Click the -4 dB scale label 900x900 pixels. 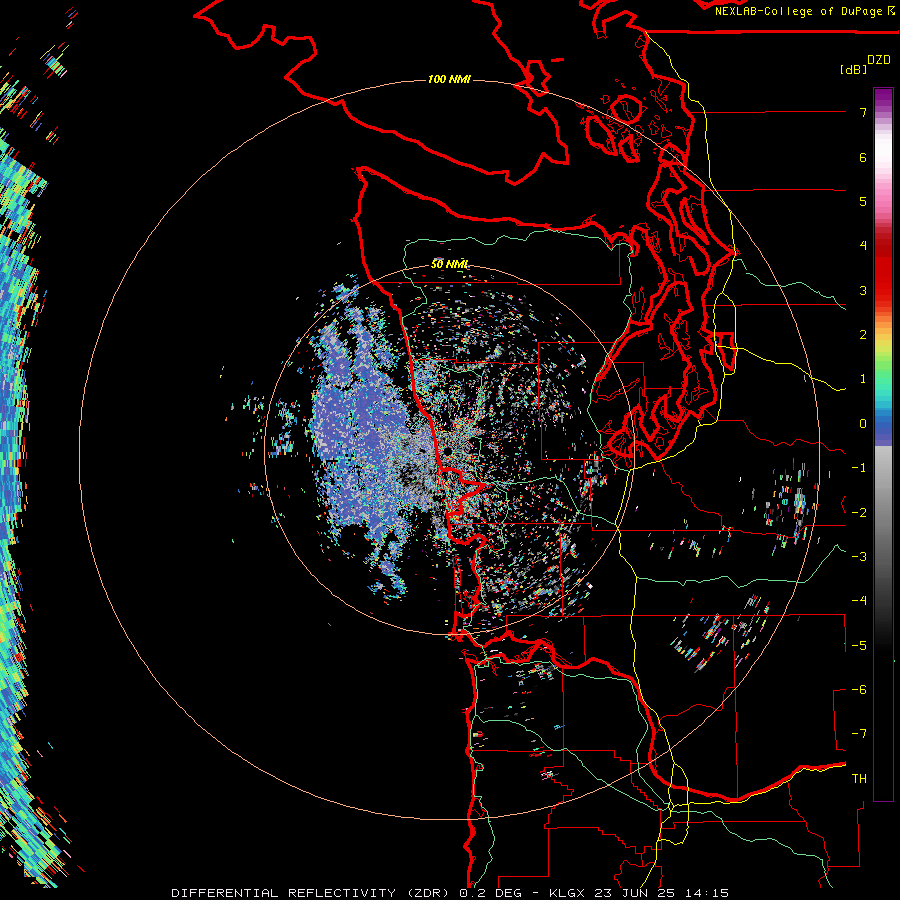click(x=859, y=600)
